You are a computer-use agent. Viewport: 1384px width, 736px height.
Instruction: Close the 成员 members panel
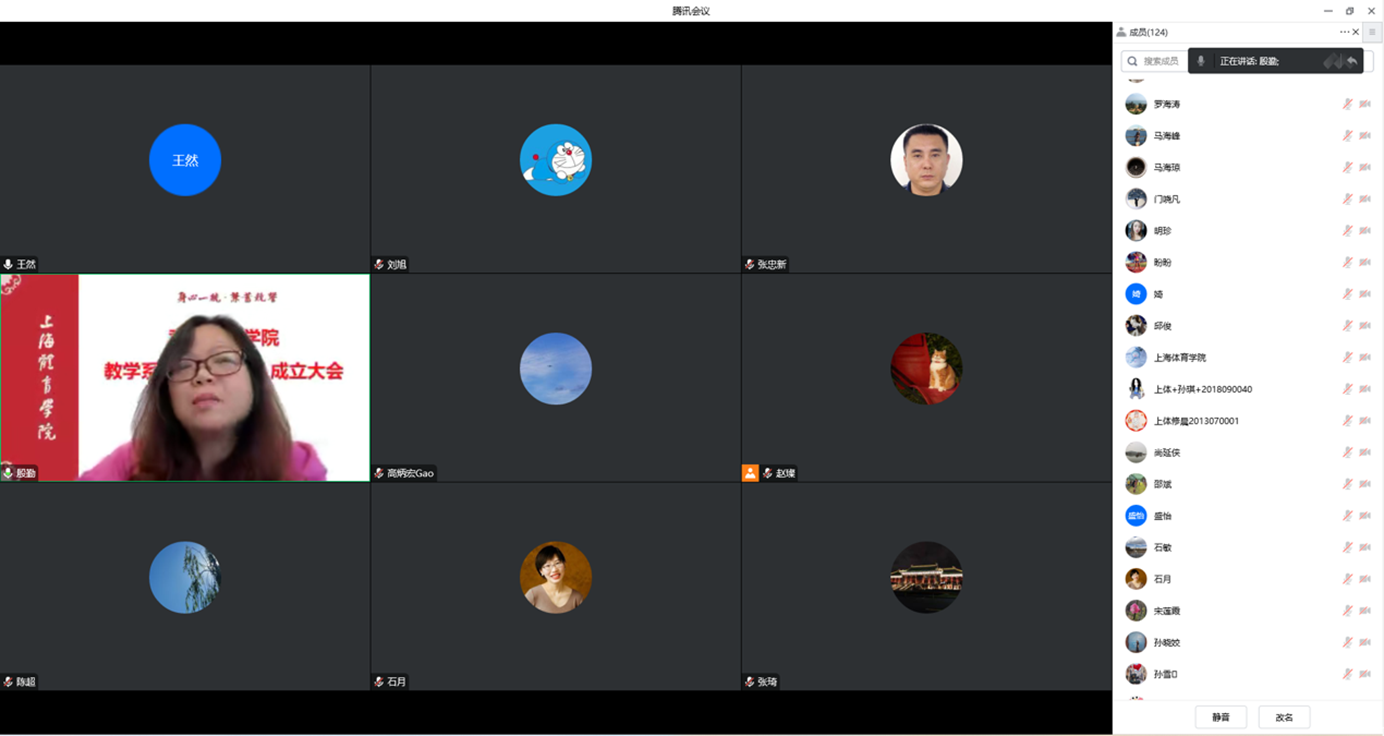(1356, 32)
